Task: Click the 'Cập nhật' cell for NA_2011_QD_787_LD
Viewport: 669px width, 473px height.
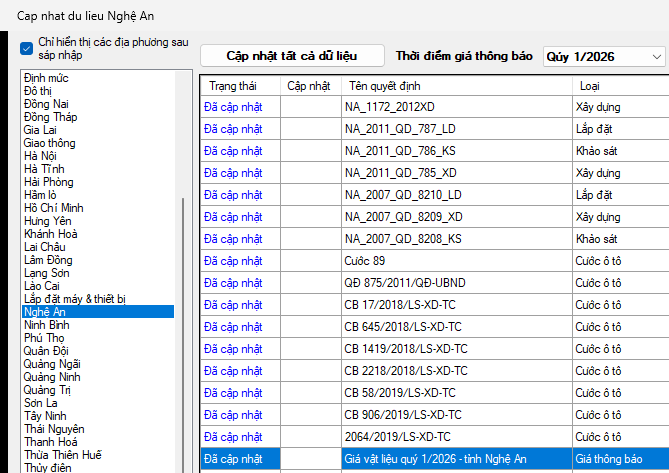Action: pyautogui.click(x=310, y=129)
